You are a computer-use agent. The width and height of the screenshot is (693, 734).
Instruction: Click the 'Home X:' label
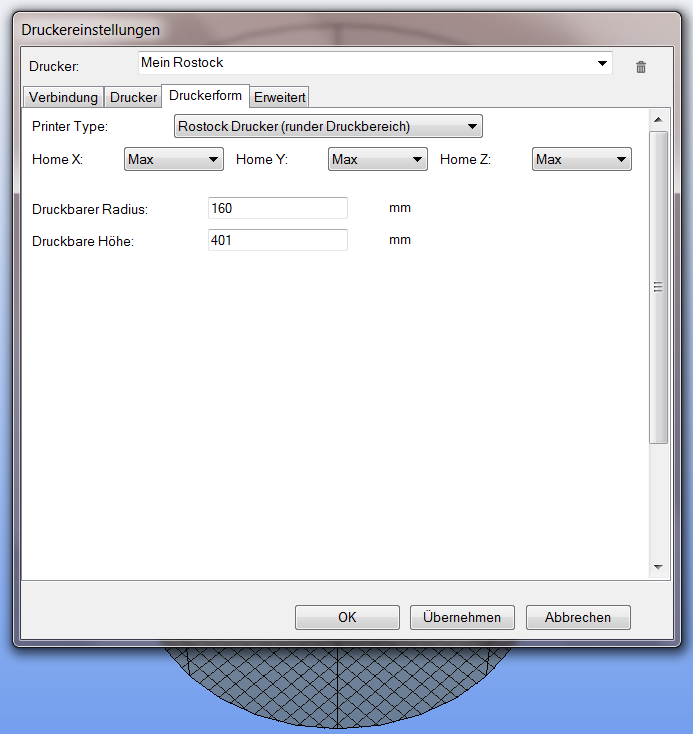(57, 159)
